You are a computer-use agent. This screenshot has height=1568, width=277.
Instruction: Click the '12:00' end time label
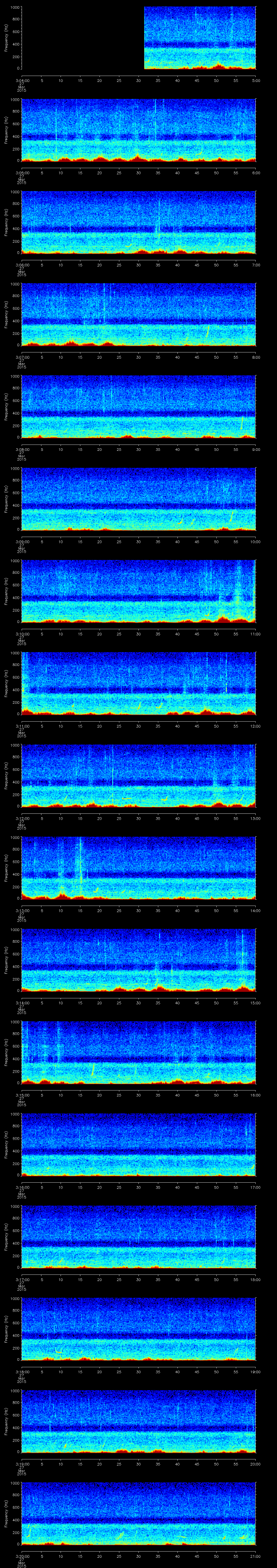pyautogui.click(x=256, y=726)
